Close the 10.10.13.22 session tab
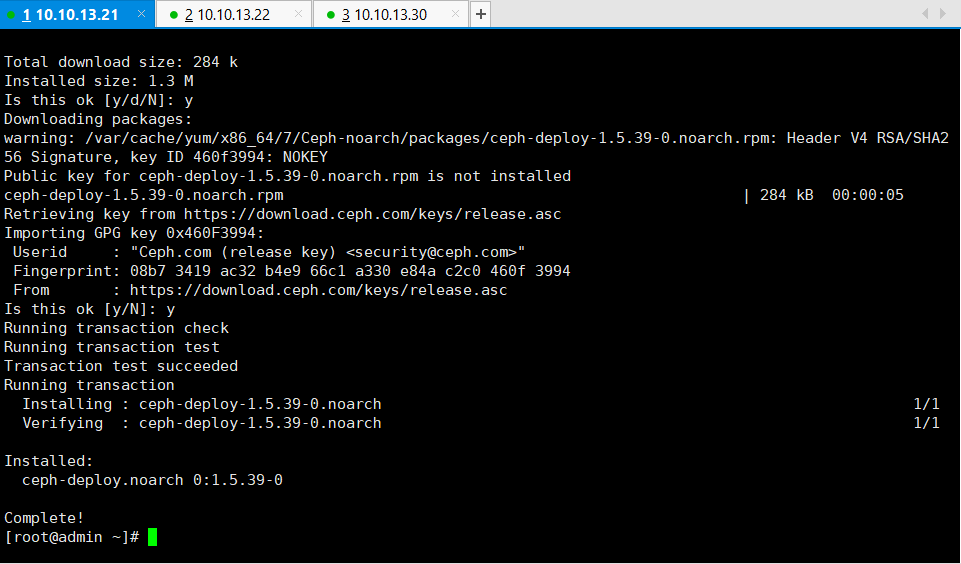Image resolution: width=961 pixels, height=564 pixels. tap(298, 13)
